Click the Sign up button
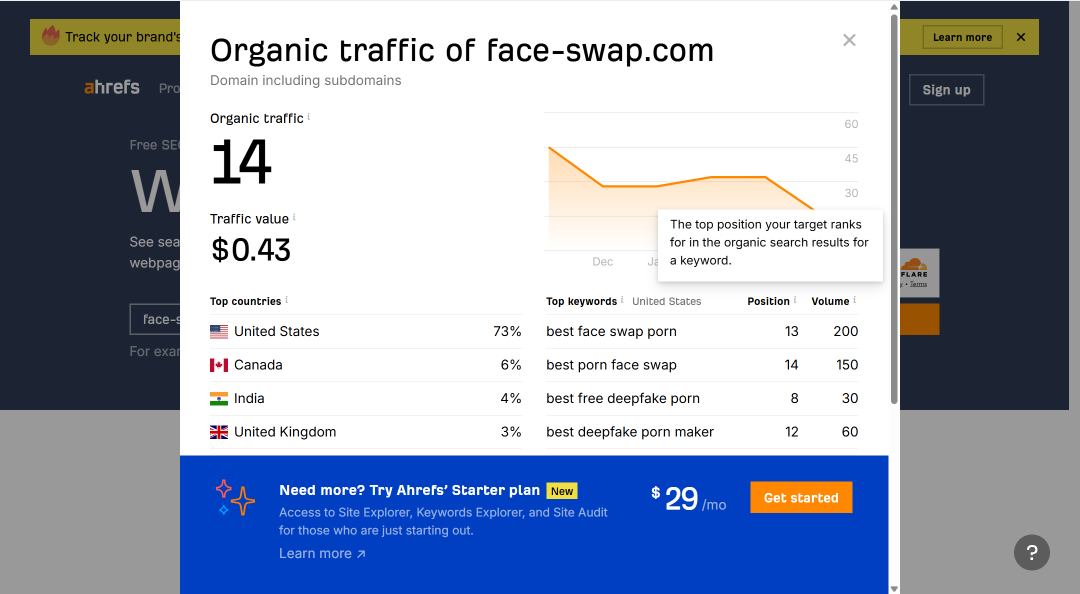Viewport: 1080px width, 594px height. coord(946,90)
